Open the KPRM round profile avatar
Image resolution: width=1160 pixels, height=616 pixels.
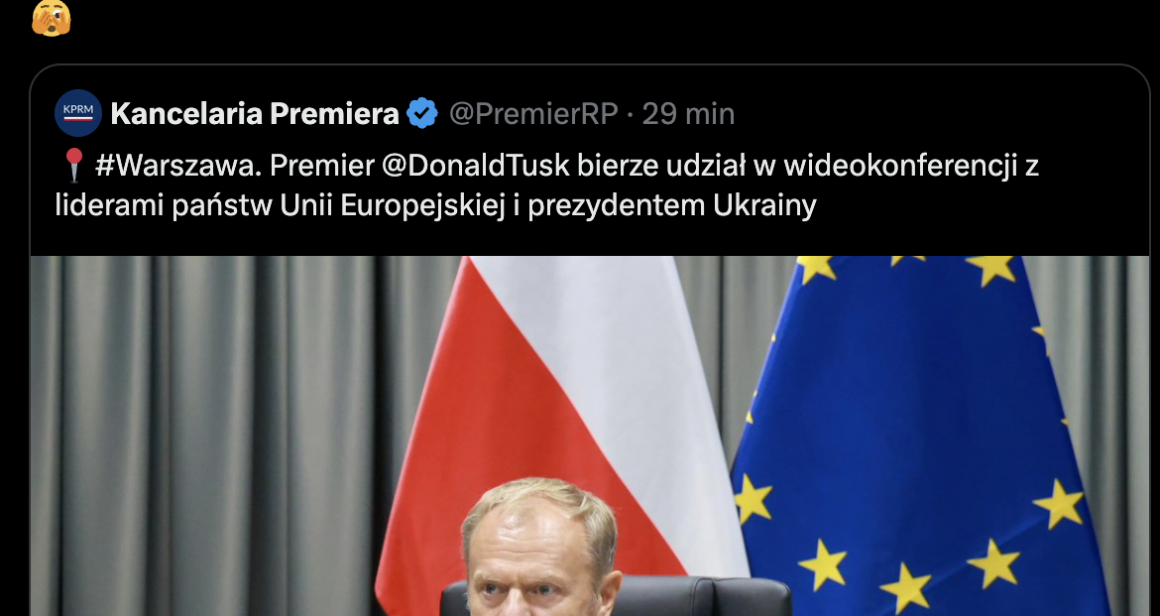click(x=78, y=113)
